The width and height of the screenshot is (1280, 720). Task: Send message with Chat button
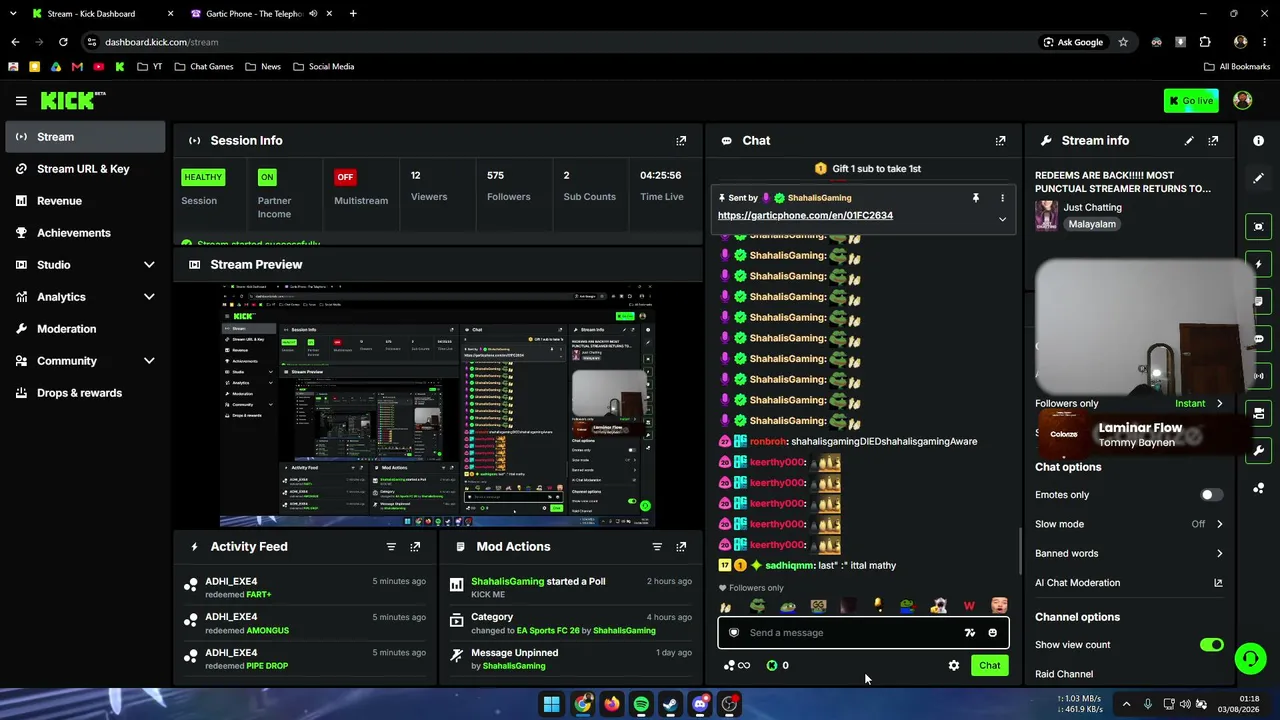click(989, 666)
